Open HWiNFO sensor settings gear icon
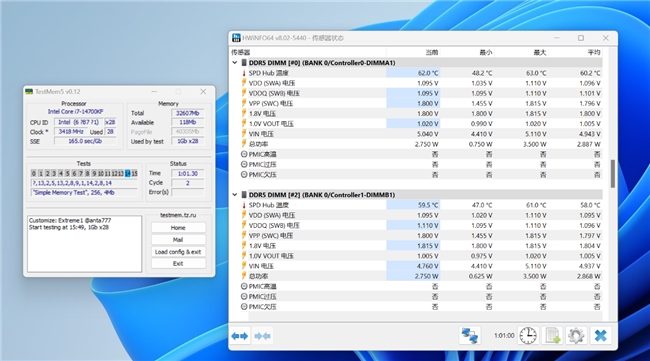 point(576,335)
